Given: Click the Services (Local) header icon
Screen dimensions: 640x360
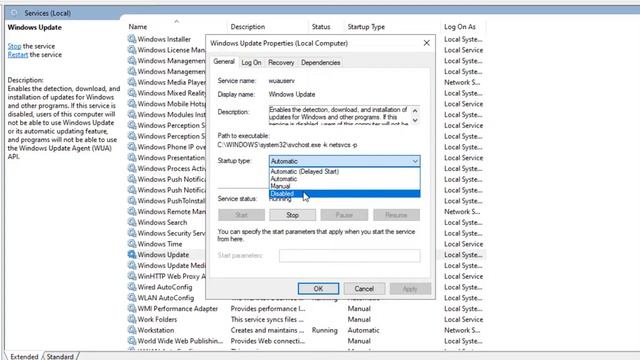Looking at the screenshot, I should [x=14, y=13].
